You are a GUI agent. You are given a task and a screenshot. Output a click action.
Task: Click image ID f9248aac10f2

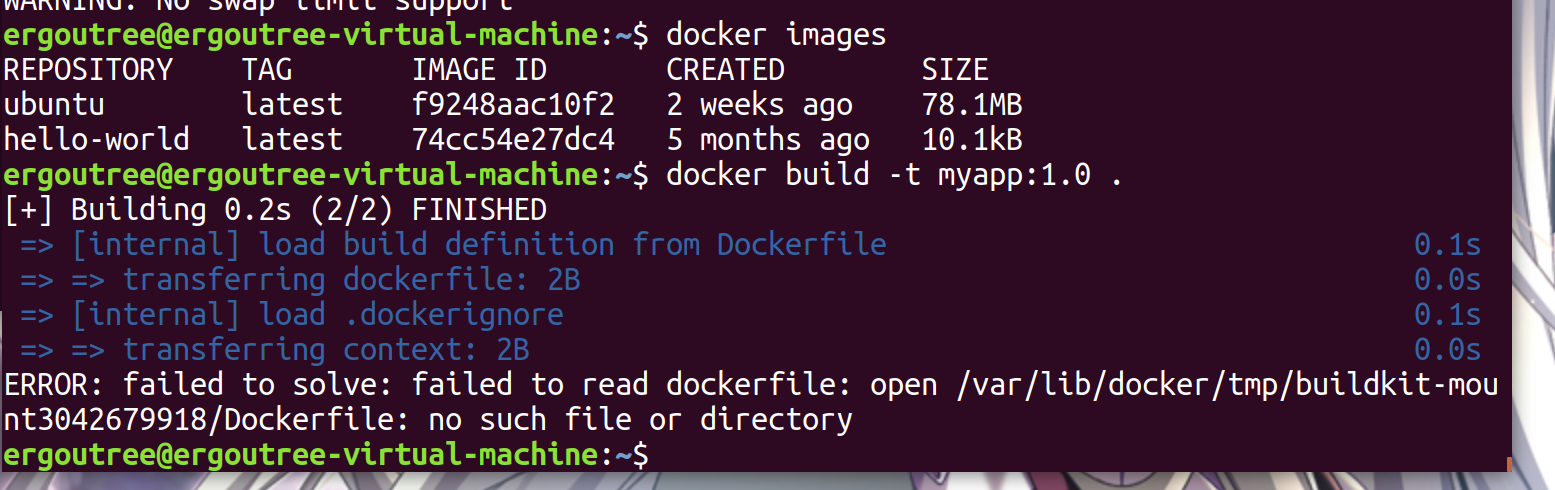coord(513,105)
